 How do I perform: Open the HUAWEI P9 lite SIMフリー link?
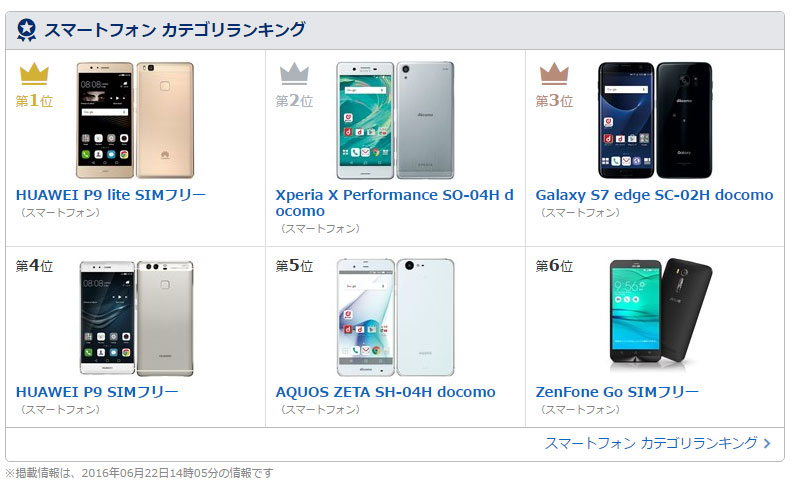pyautogui.click(x=111, y=195)
